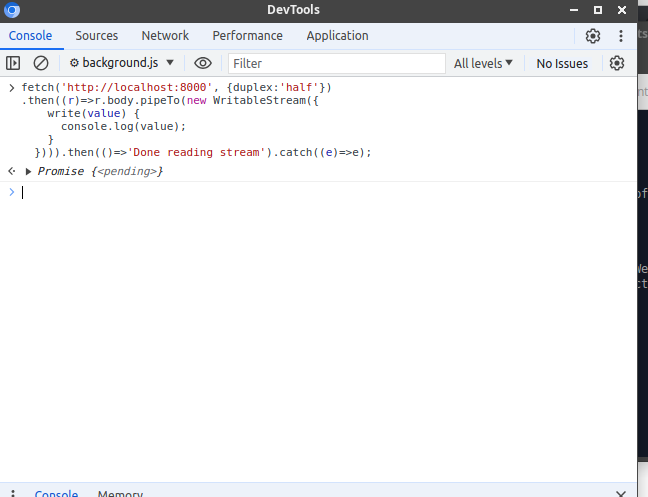Select the drawer Console tab at the bottom
Screen dimensions: 648x497
(56, 493)
